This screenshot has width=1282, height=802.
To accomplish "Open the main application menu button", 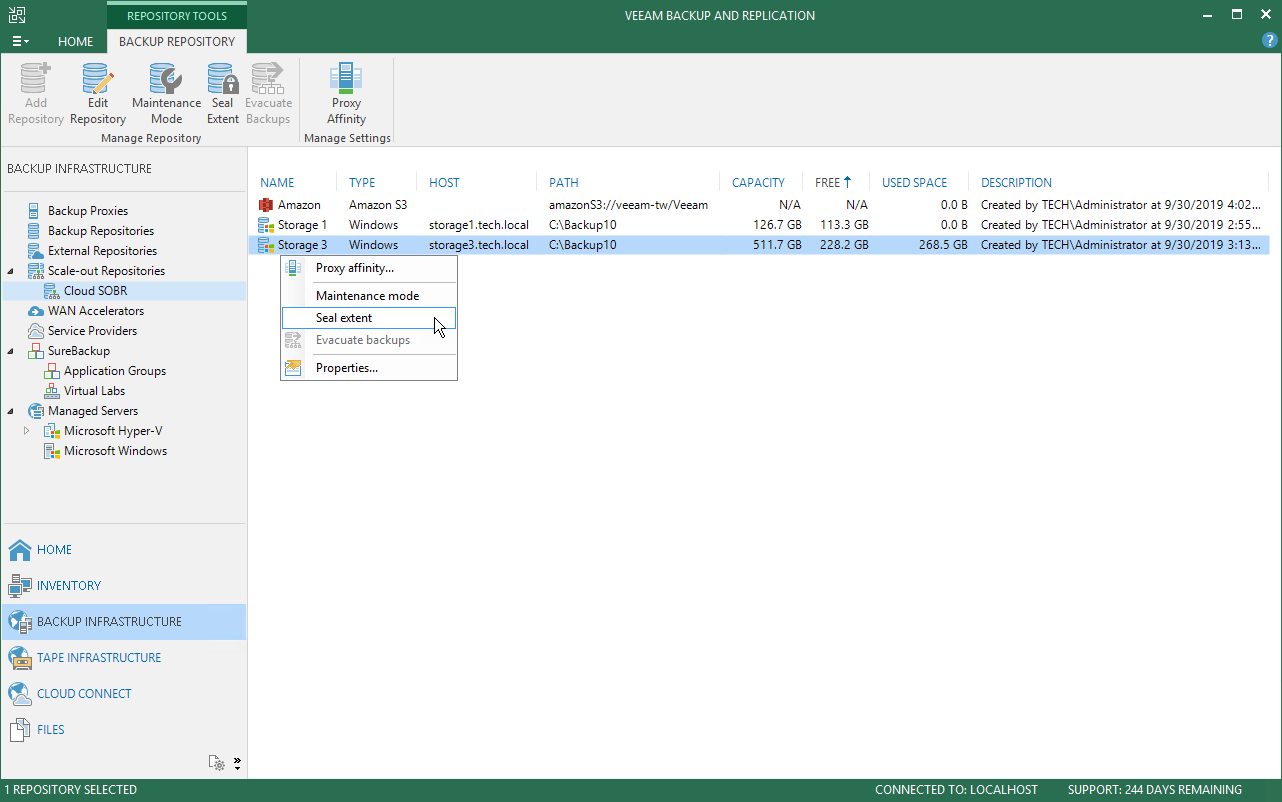I will click(x=20, y=41).
